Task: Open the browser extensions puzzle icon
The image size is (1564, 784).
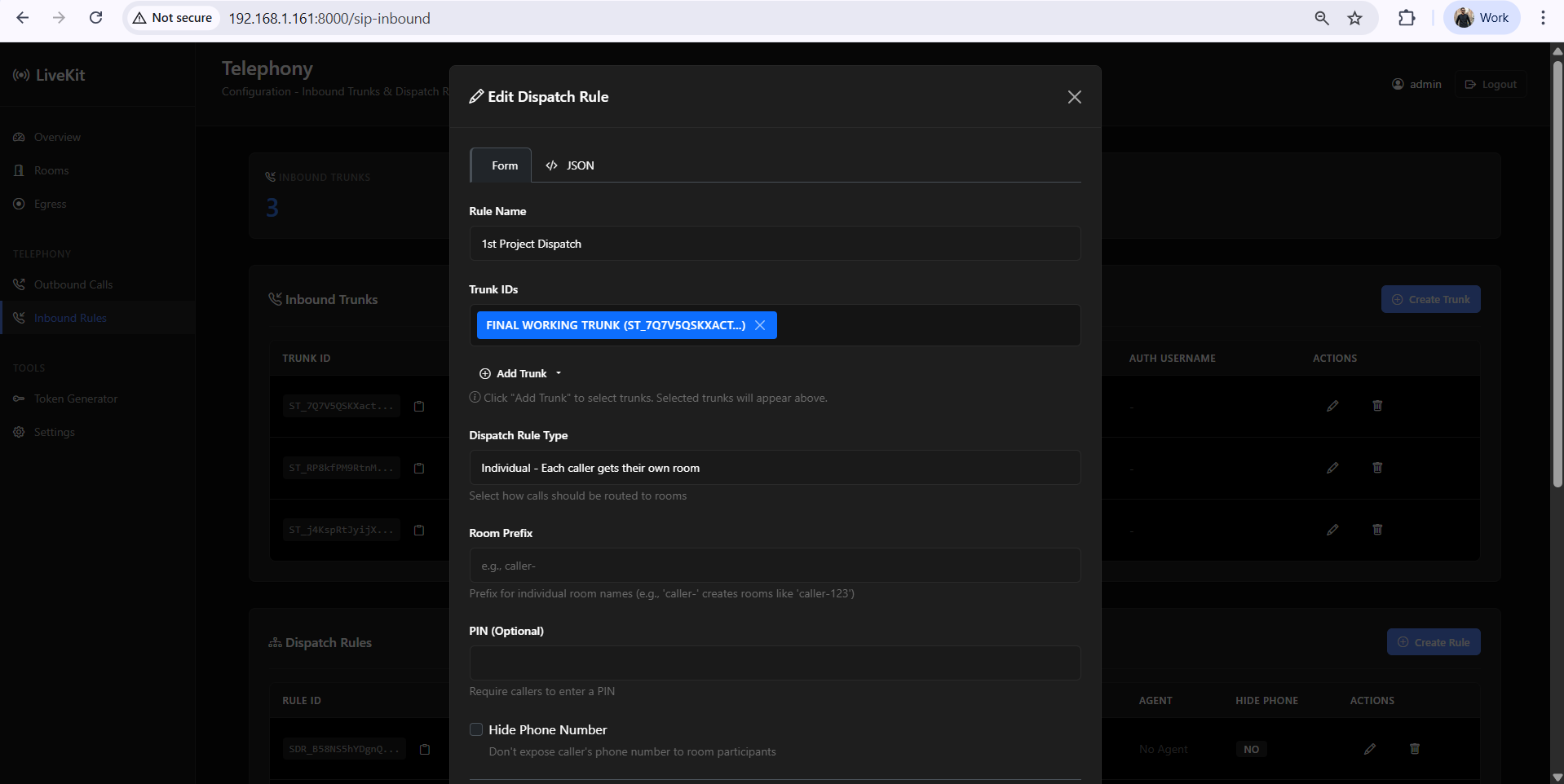Action: [x=1407, y=18]
